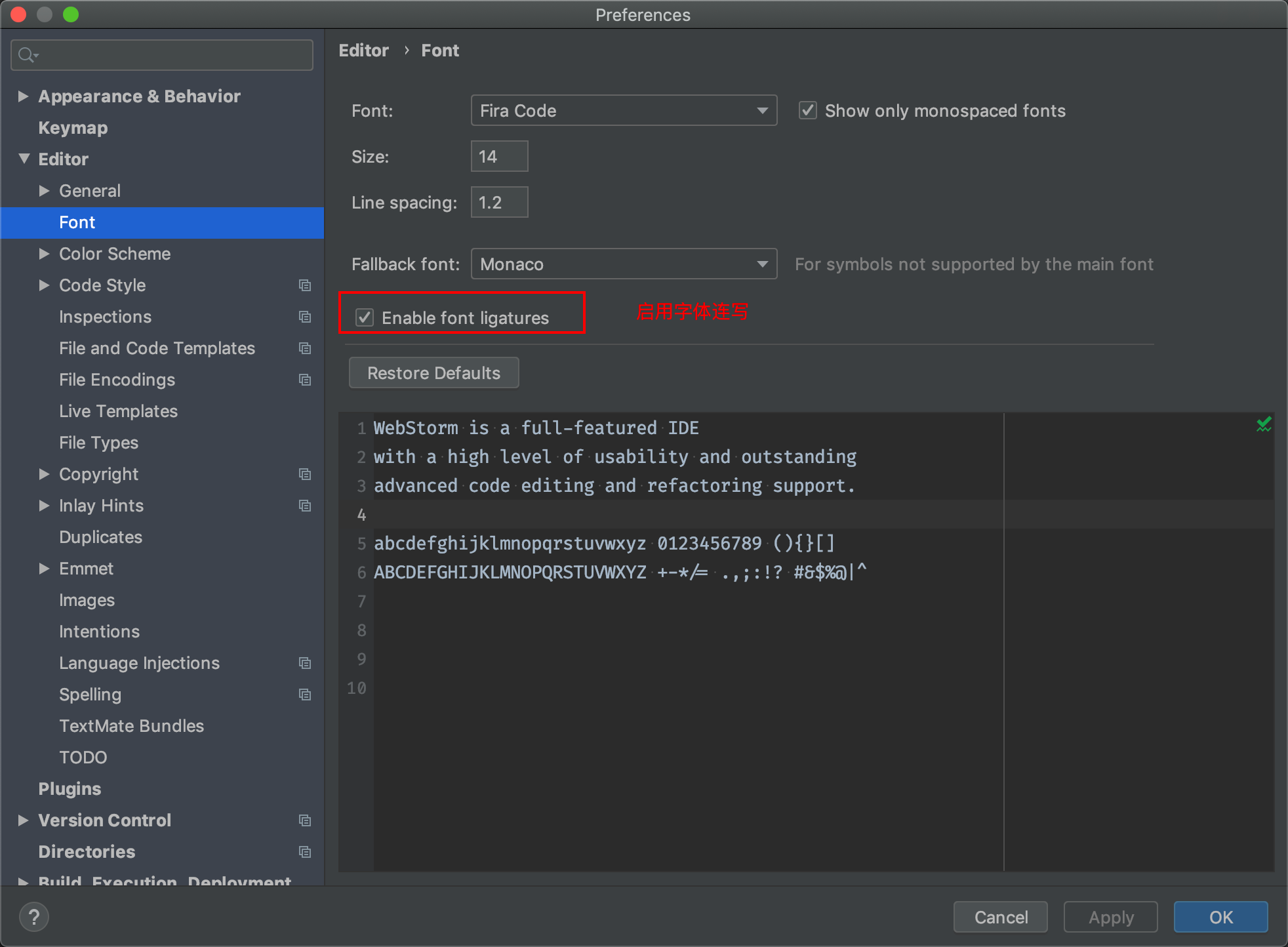Click the help question mark icon
The width and height of the screenshot is (1288, 947).
pyautogui.click(x=34, y=917)
